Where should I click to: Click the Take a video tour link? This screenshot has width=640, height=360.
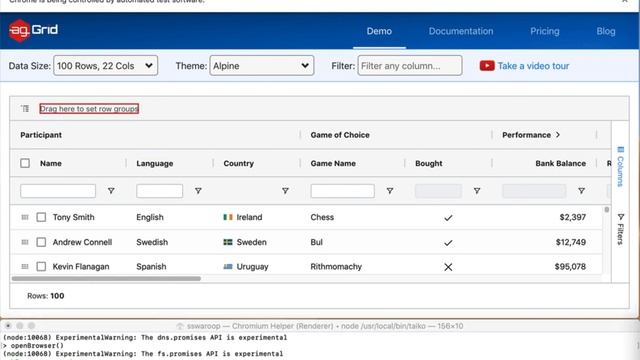click(x=533, y=66)
